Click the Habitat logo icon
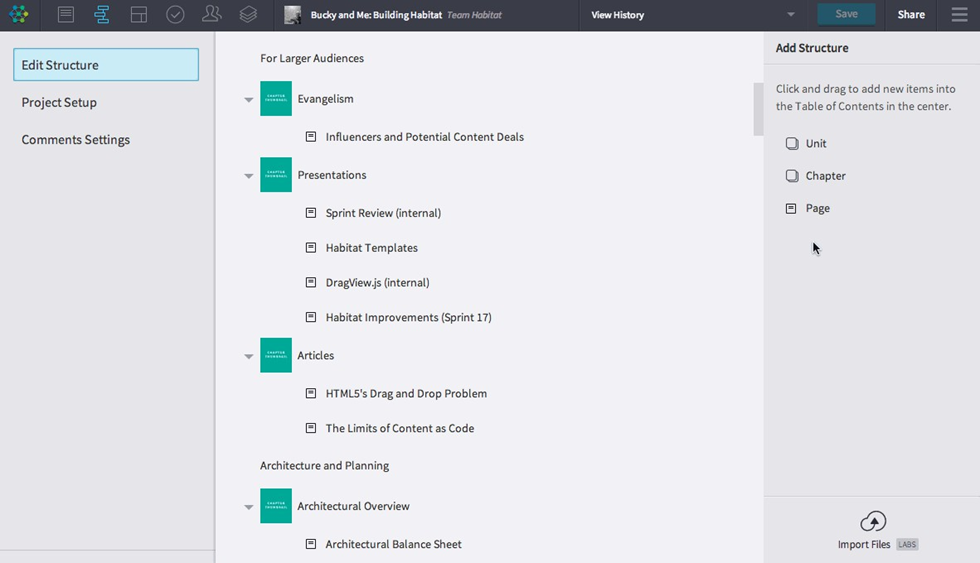 19,15
